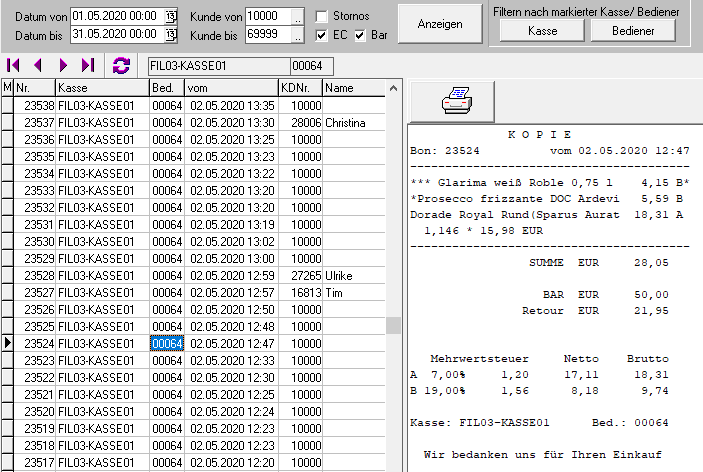Jump to the first record
The height and width of the screenshot is (472, 703).
[13, 65]
